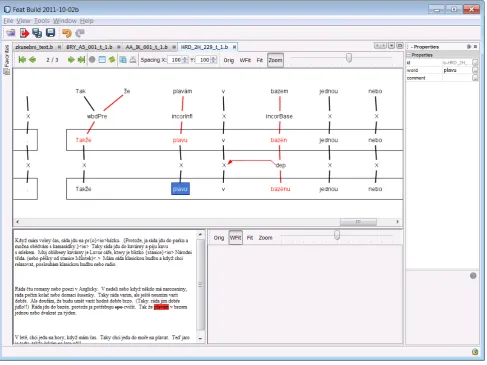Viewport: 487px width, 365px height.
Task: Close the HRD_2H_228_t_1.b tab
Action: click(x=234, y=47)
